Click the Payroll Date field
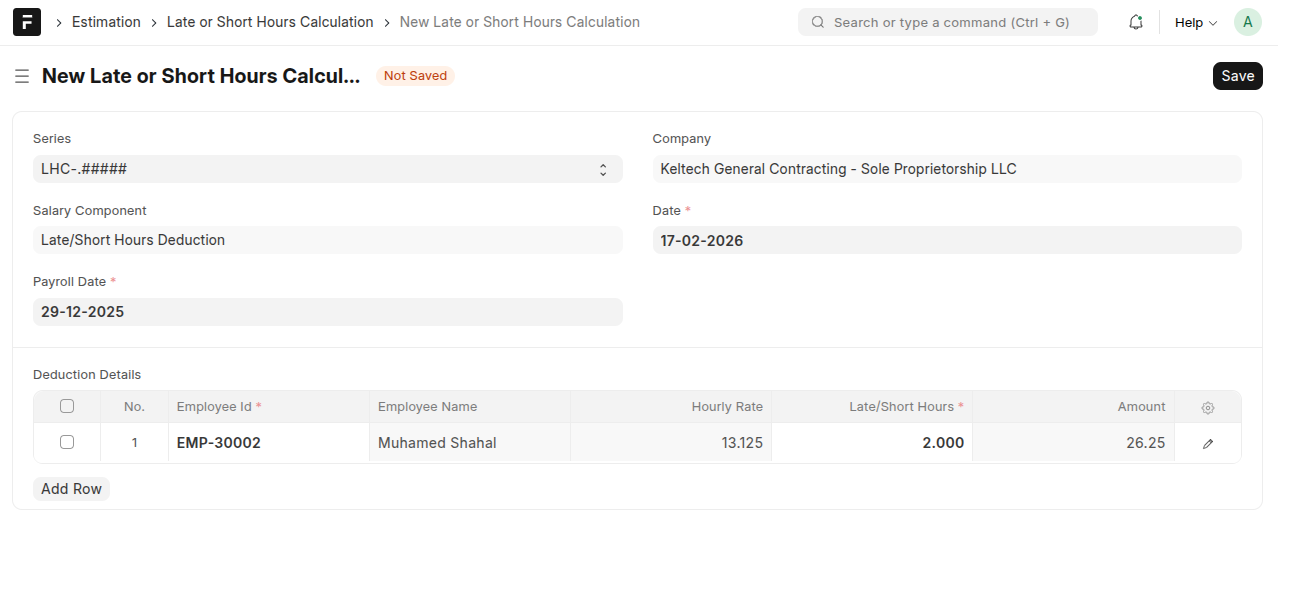 click(327, 312)
